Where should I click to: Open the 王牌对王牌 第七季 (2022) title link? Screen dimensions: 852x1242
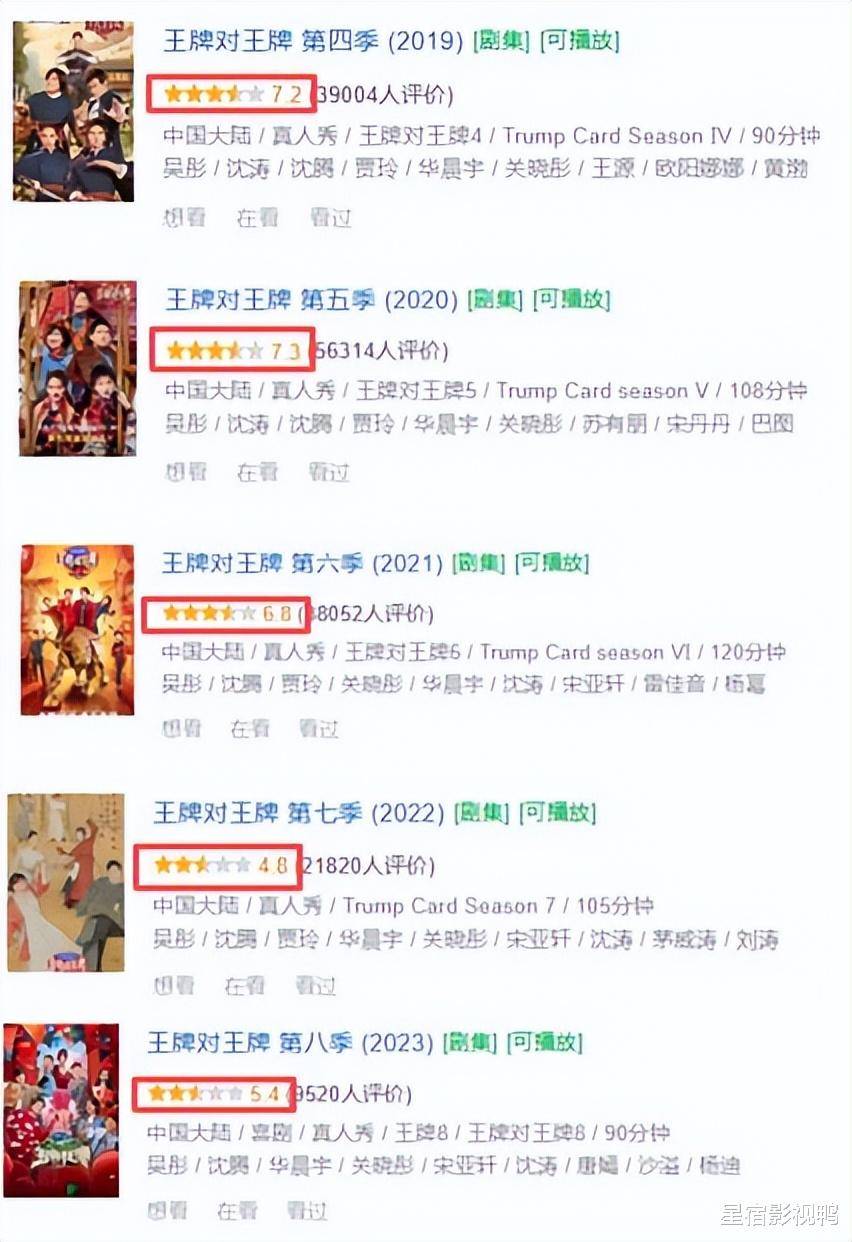pyautogui.click(x=298, y=812)
